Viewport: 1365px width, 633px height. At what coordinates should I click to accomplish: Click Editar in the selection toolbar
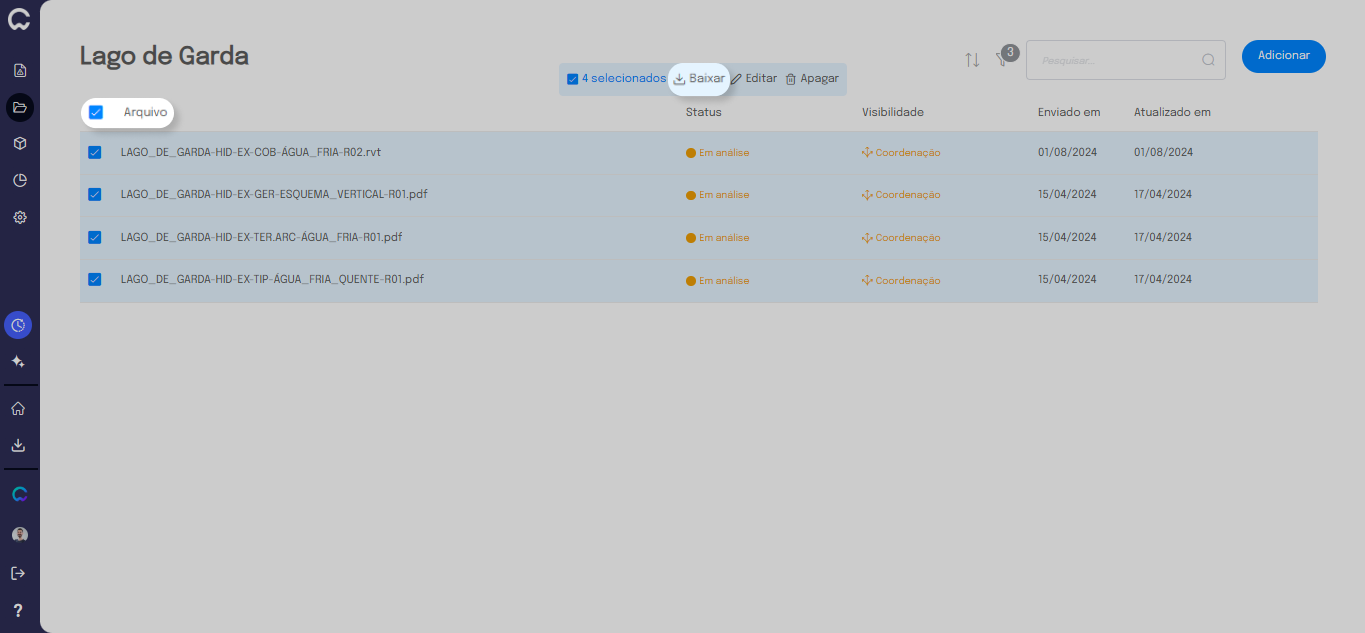pos(753,79)
